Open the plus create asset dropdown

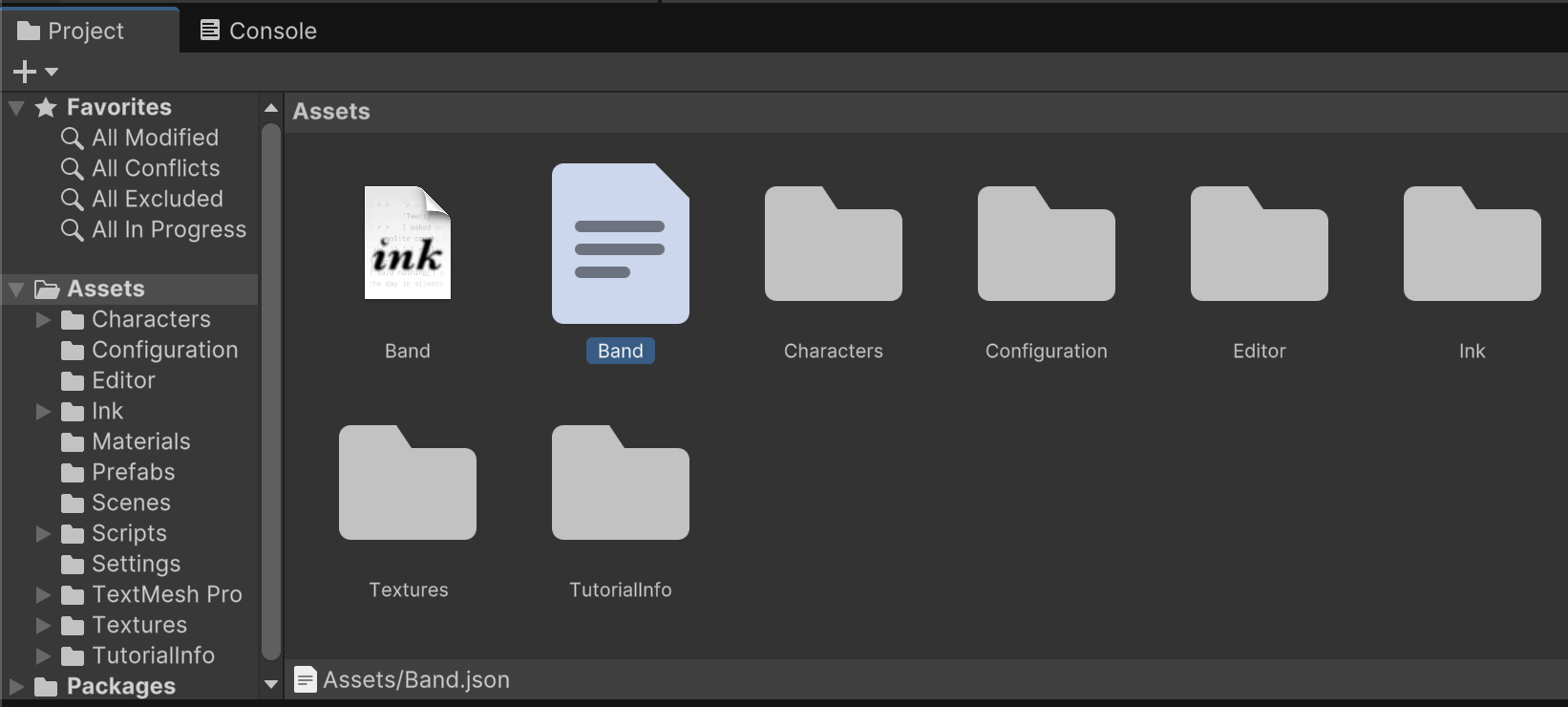tap(35, 72)
